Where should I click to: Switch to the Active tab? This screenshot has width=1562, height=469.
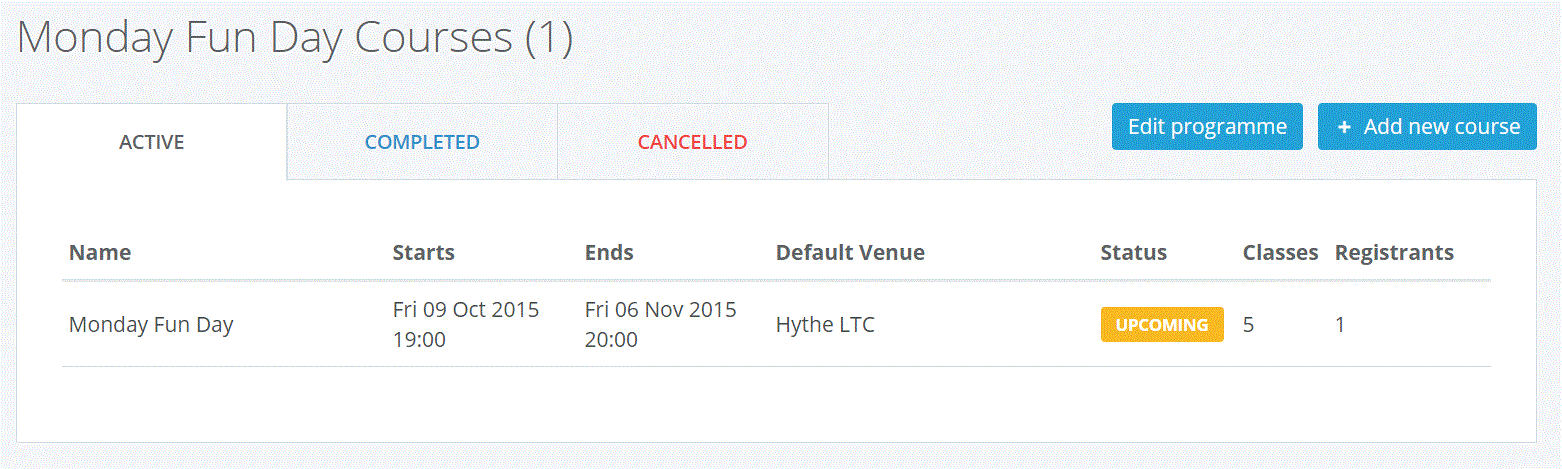152,142
